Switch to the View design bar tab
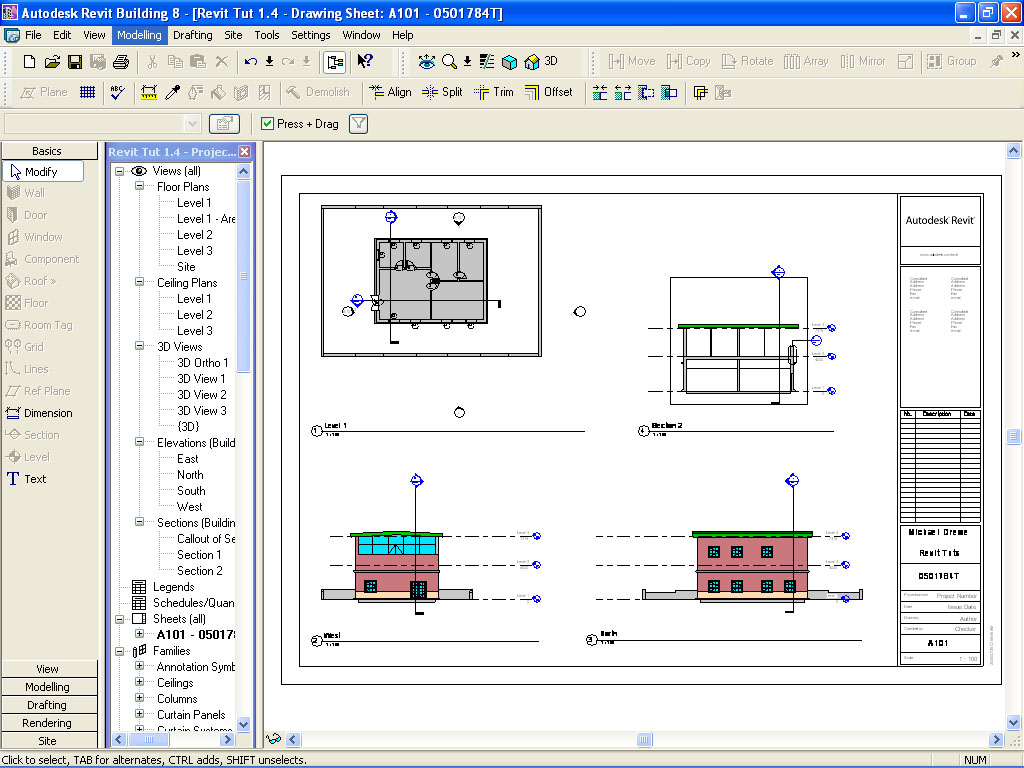 tap(47, 669)
